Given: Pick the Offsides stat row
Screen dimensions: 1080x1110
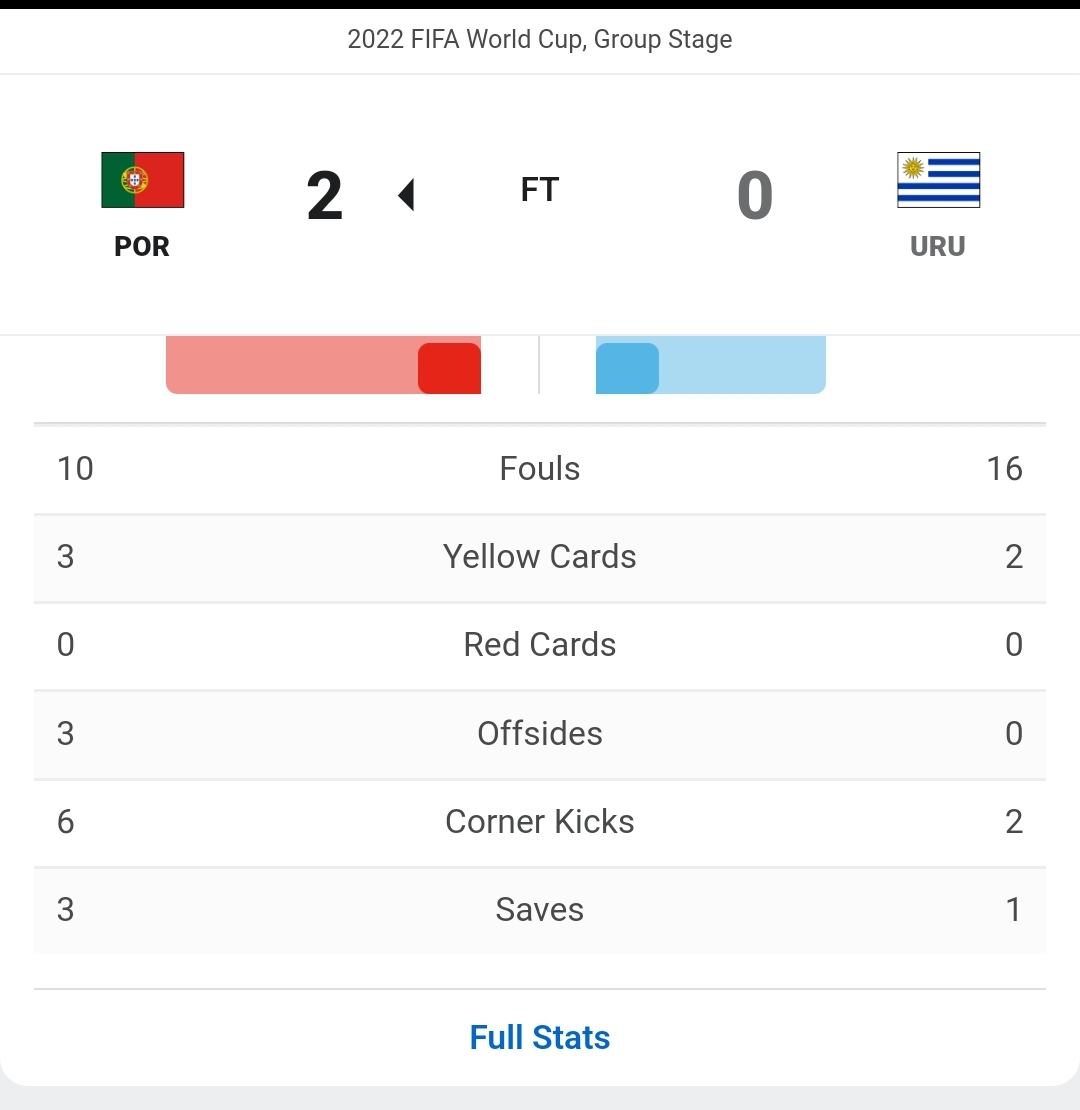Looking at the screenshot, I should (x=540, y=734).
